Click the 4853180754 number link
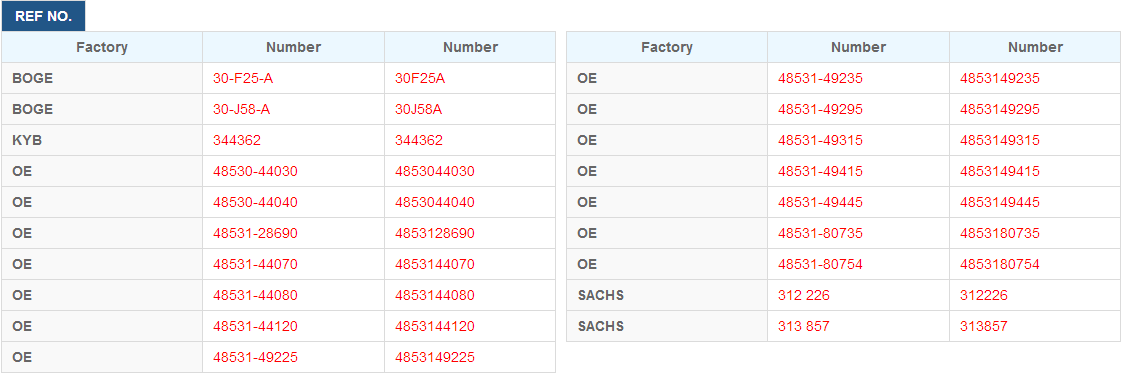The height and width of the screenshot is (377, 1124). [x=999, y=264]
